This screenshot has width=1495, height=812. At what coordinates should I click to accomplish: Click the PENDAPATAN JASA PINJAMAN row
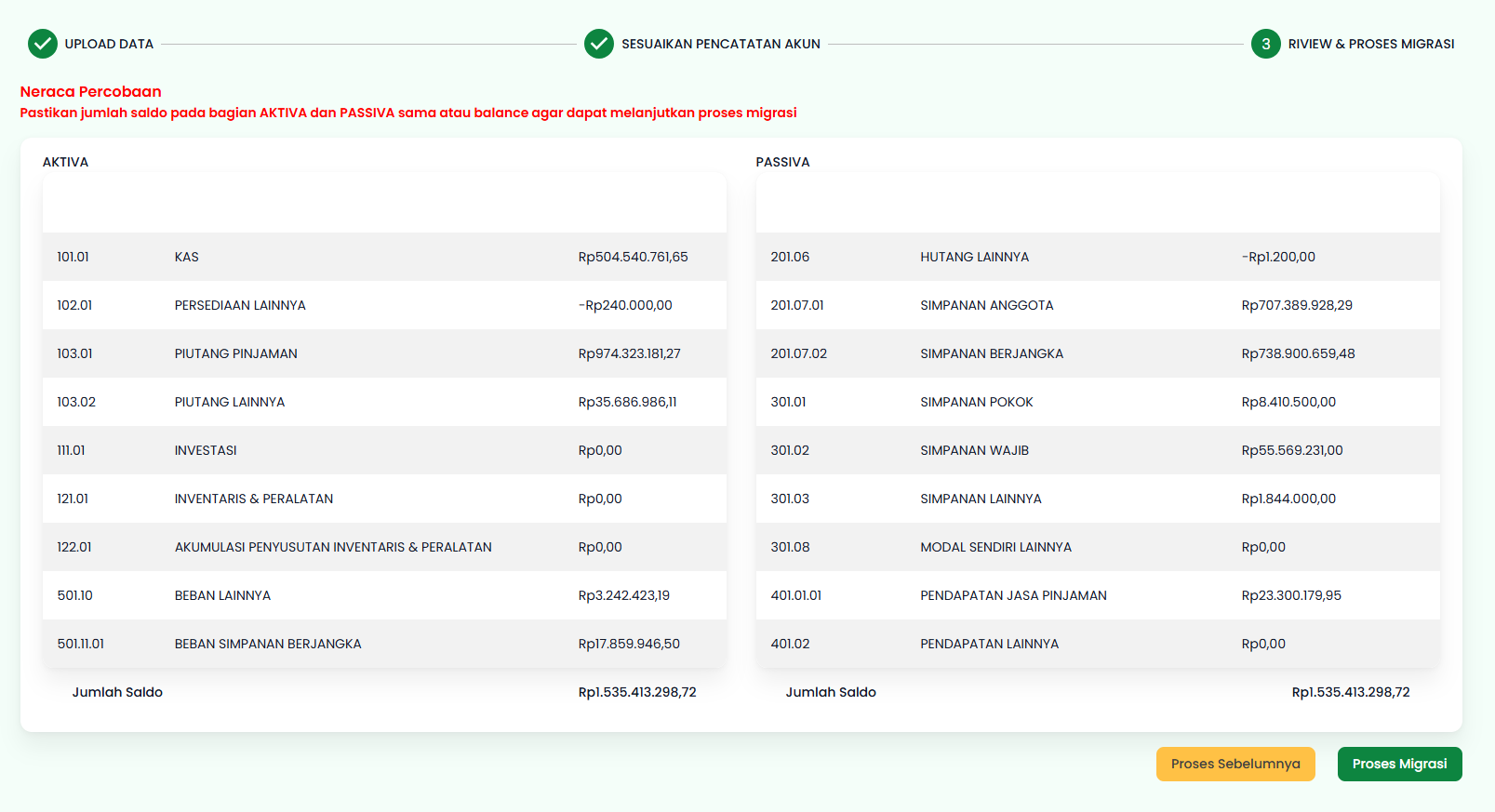tap(1097, 595)
